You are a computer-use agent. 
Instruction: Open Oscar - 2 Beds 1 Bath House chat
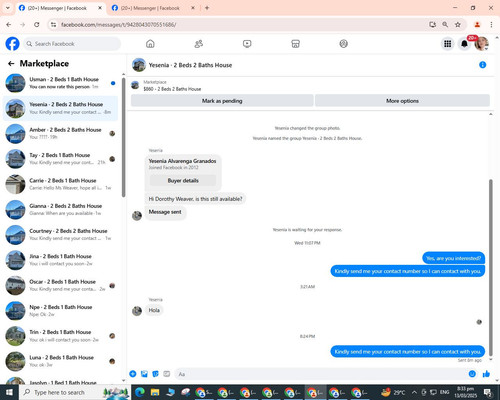(x=60, y=285)
